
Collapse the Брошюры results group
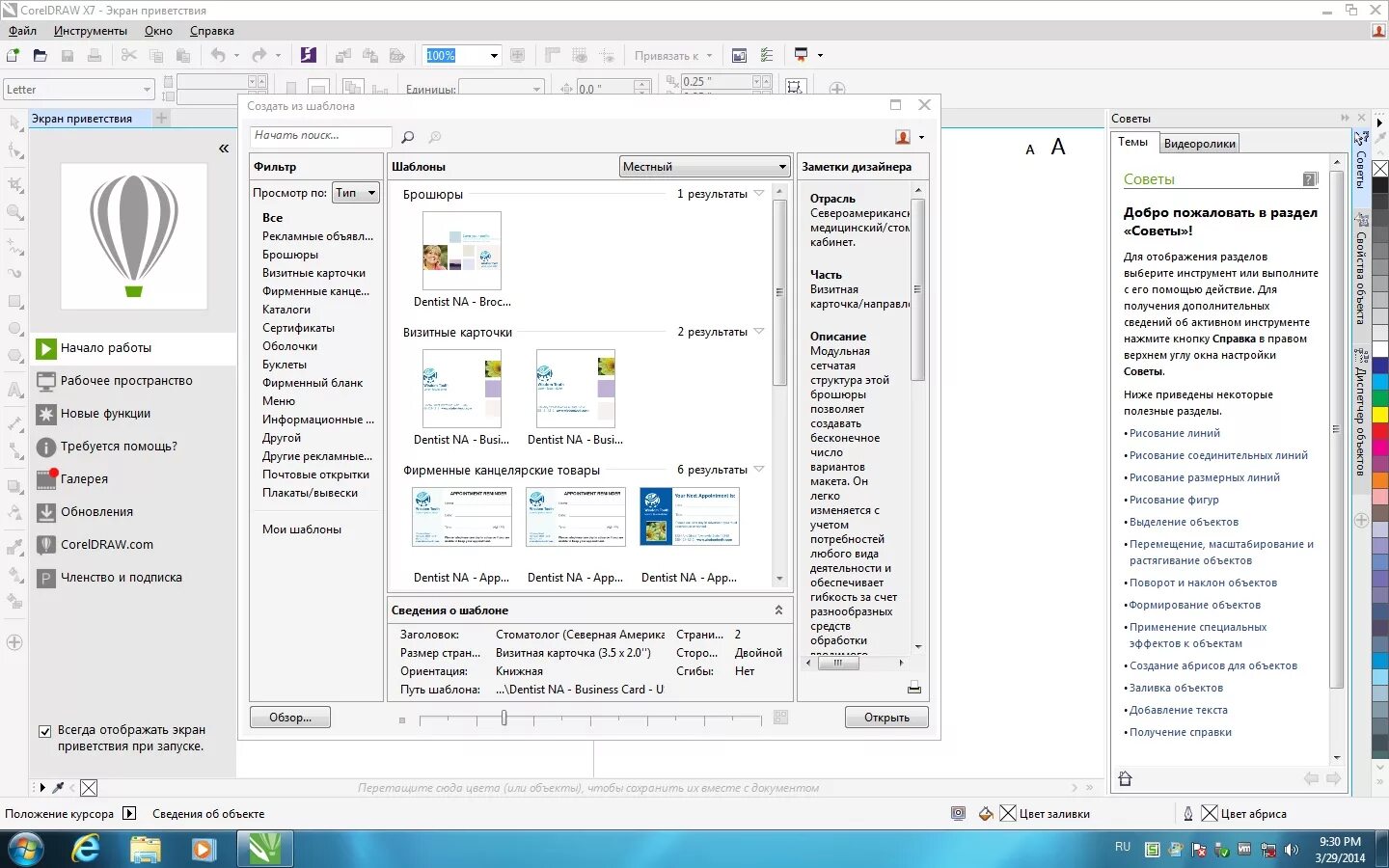click(x=759, y=194)
